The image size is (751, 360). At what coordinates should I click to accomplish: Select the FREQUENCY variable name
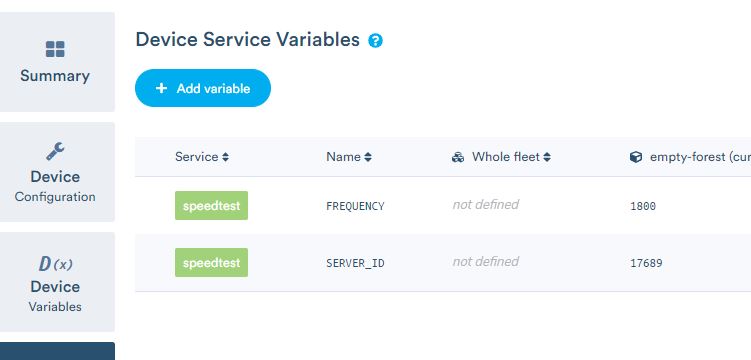click(x=355, y=206)
